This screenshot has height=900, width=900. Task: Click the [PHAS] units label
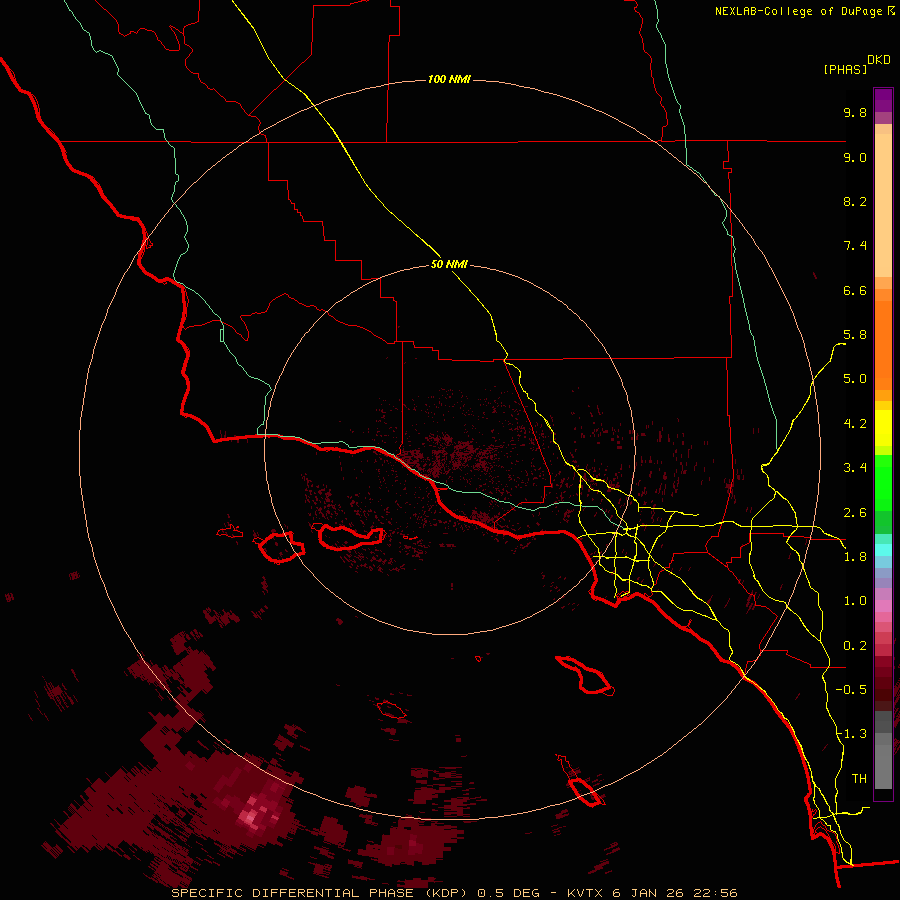point(845,70)
